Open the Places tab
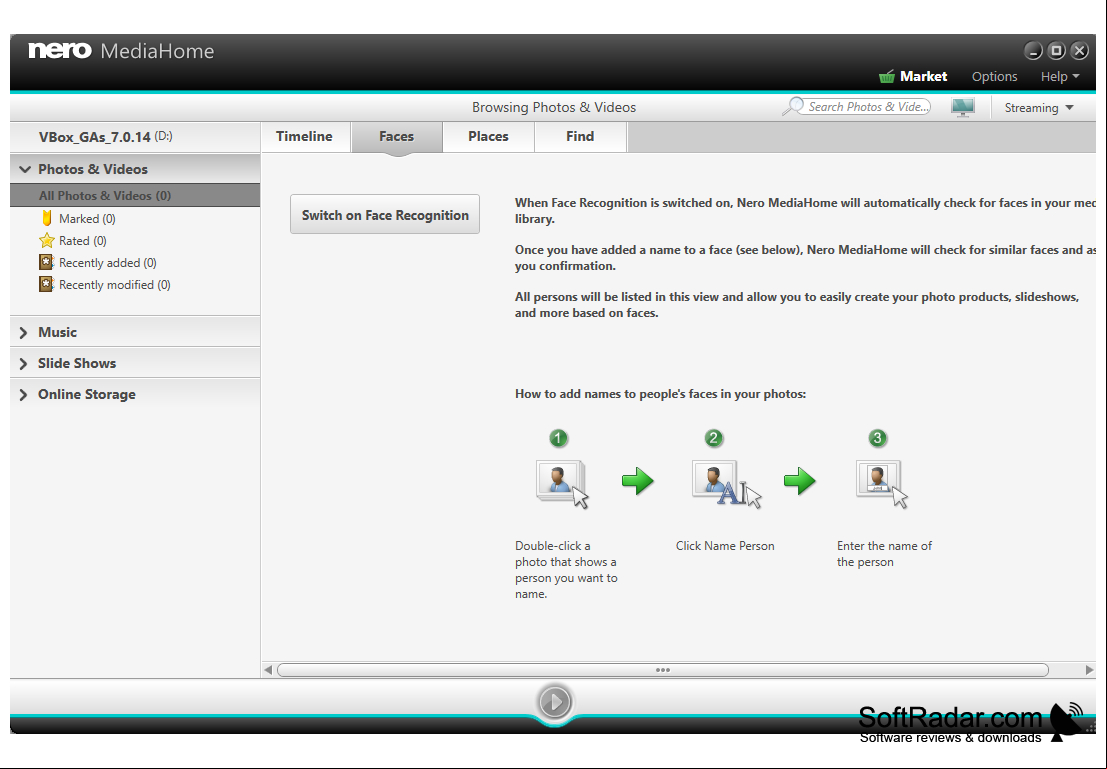Viewport: 1107px width, 769px height. pos(488,136)
